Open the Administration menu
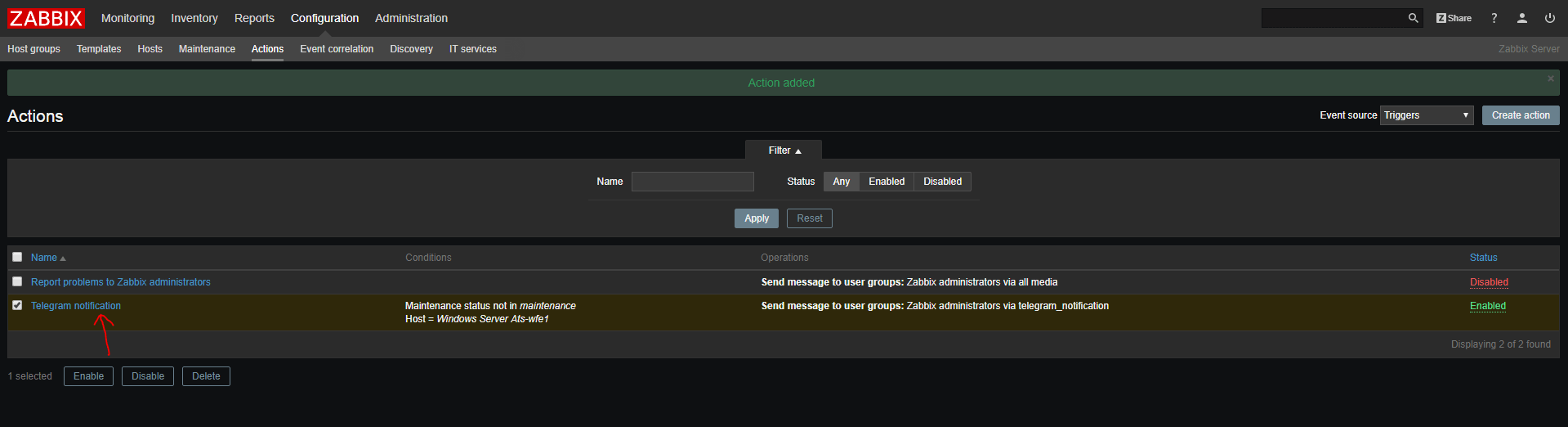Viewport: 1568px width, 427px height. (x=411, y=18)
